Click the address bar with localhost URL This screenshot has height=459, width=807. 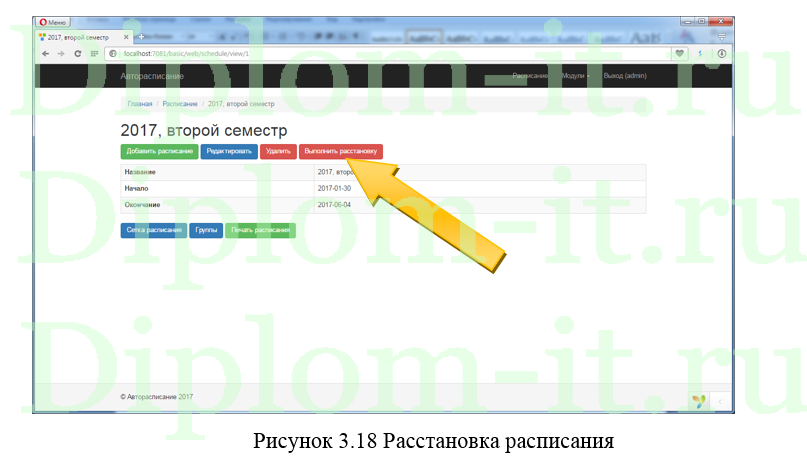coord(389,54)
